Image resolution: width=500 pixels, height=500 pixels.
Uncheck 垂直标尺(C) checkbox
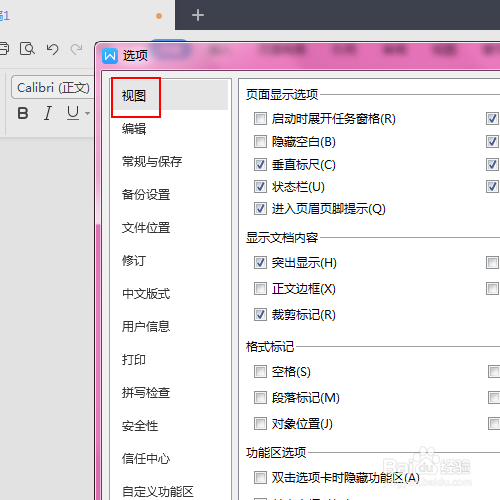tap(260, 164)
